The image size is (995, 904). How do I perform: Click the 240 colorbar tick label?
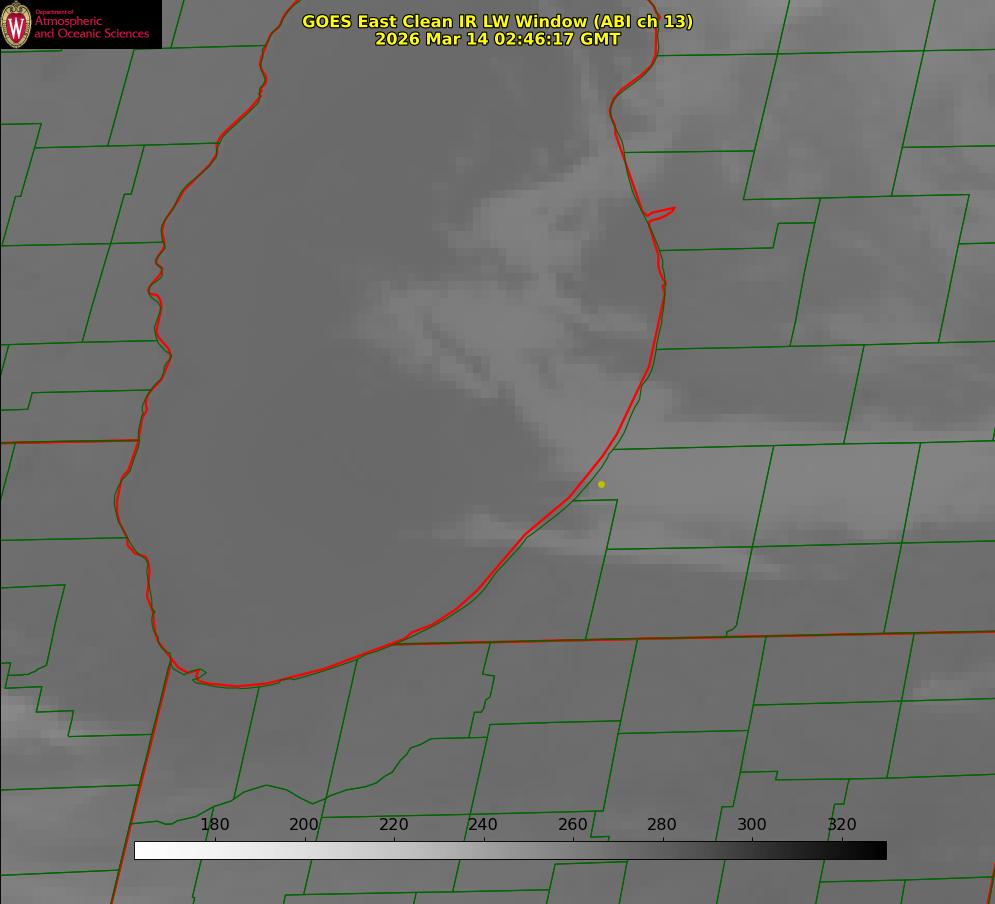tap(483, 825)
